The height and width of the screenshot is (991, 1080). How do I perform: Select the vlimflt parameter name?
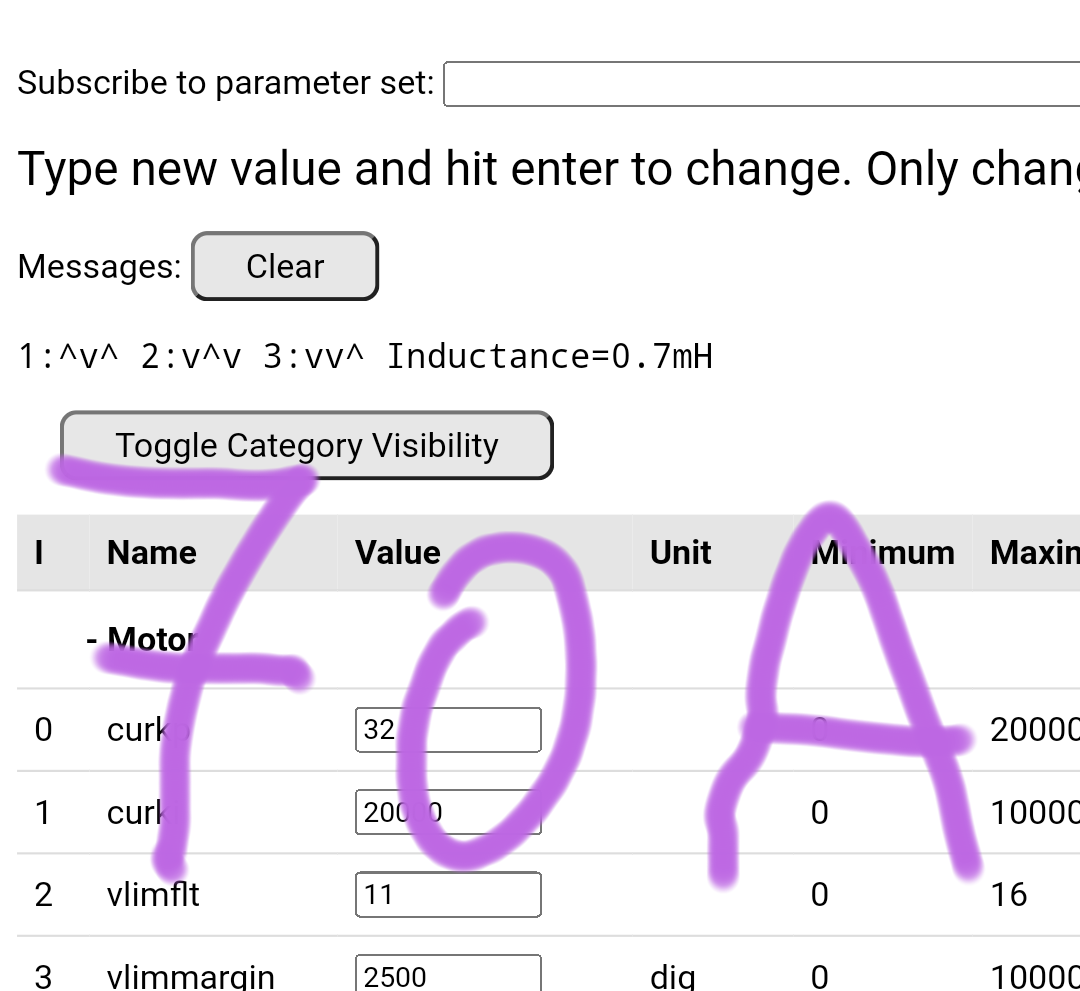coord(153,894)
